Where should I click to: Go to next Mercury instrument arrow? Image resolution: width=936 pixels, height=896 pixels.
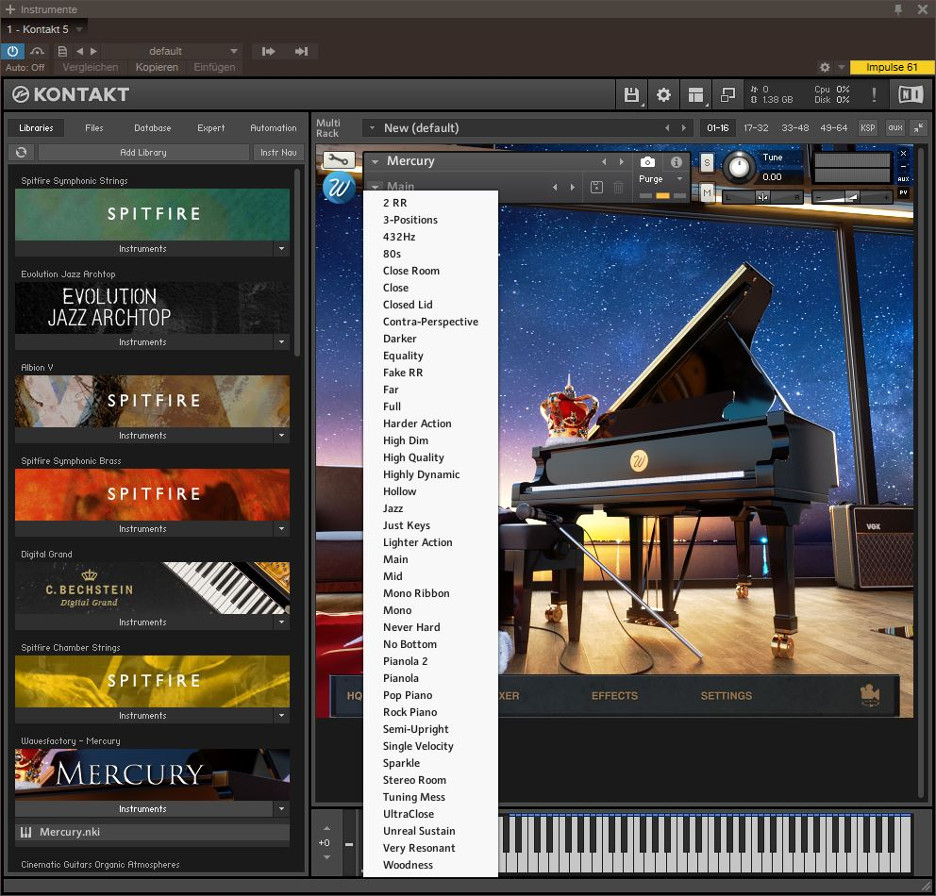(x=621, y=162)
